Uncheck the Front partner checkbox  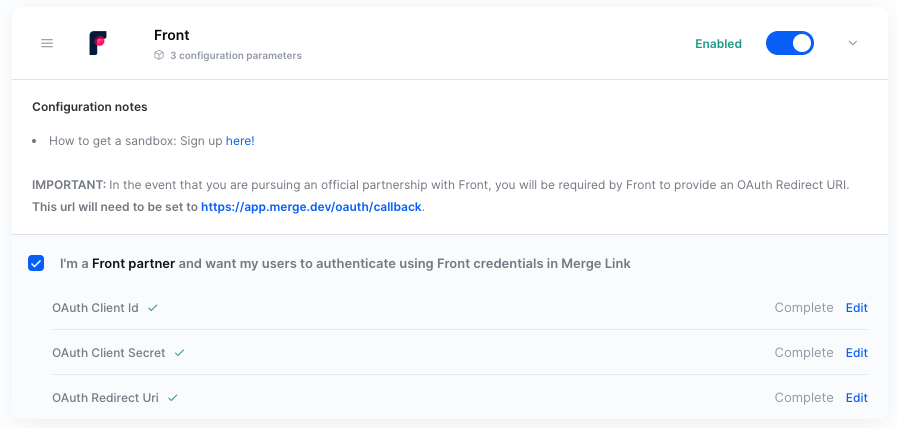point(37,264)
